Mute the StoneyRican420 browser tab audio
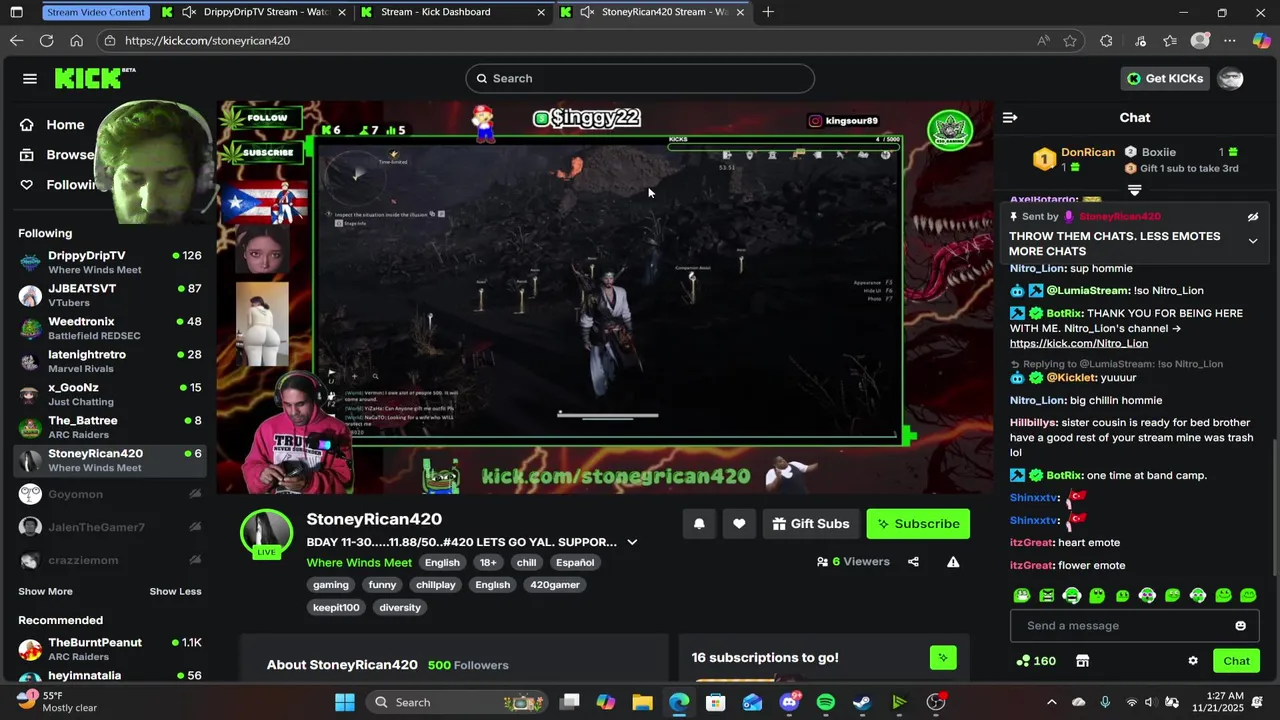 point(587,12)
